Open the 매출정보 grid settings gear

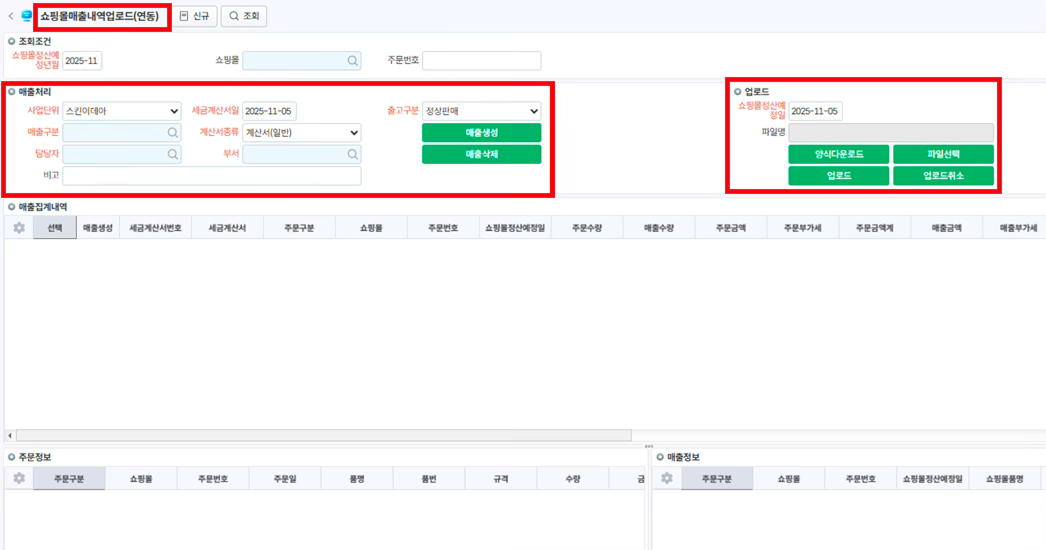click(x=667, y=479)
